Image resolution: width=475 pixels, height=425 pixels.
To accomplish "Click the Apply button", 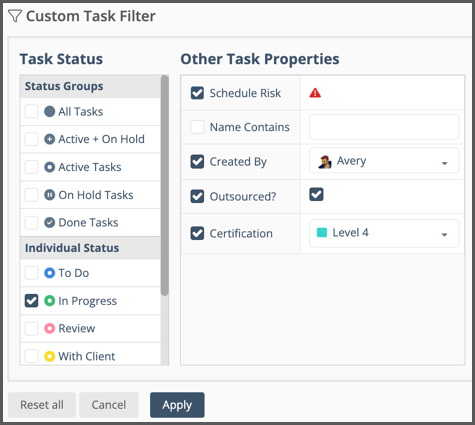I will [x=177, y=405].
